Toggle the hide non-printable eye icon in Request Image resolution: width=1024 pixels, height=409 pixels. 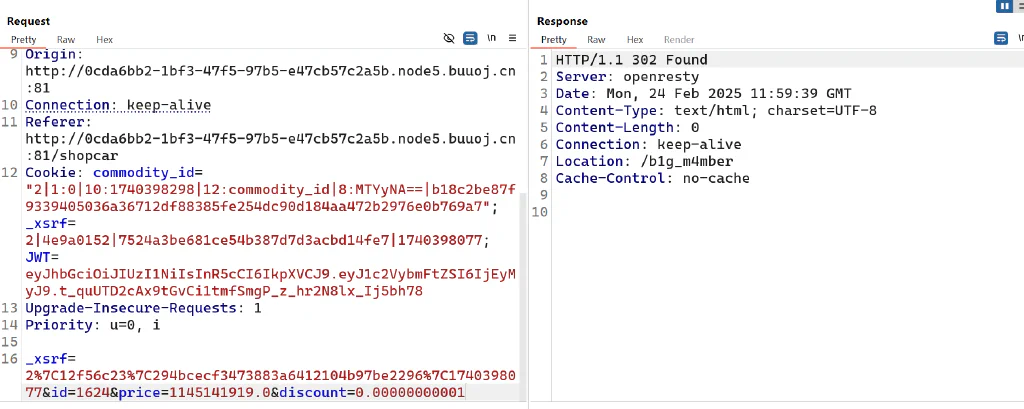(449, 39)
